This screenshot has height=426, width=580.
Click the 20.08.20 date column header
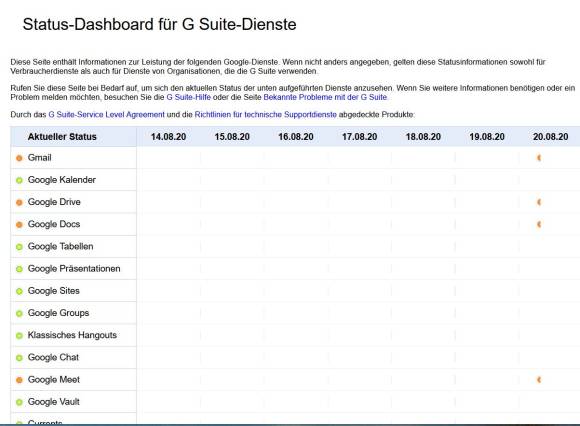[550, 137]
